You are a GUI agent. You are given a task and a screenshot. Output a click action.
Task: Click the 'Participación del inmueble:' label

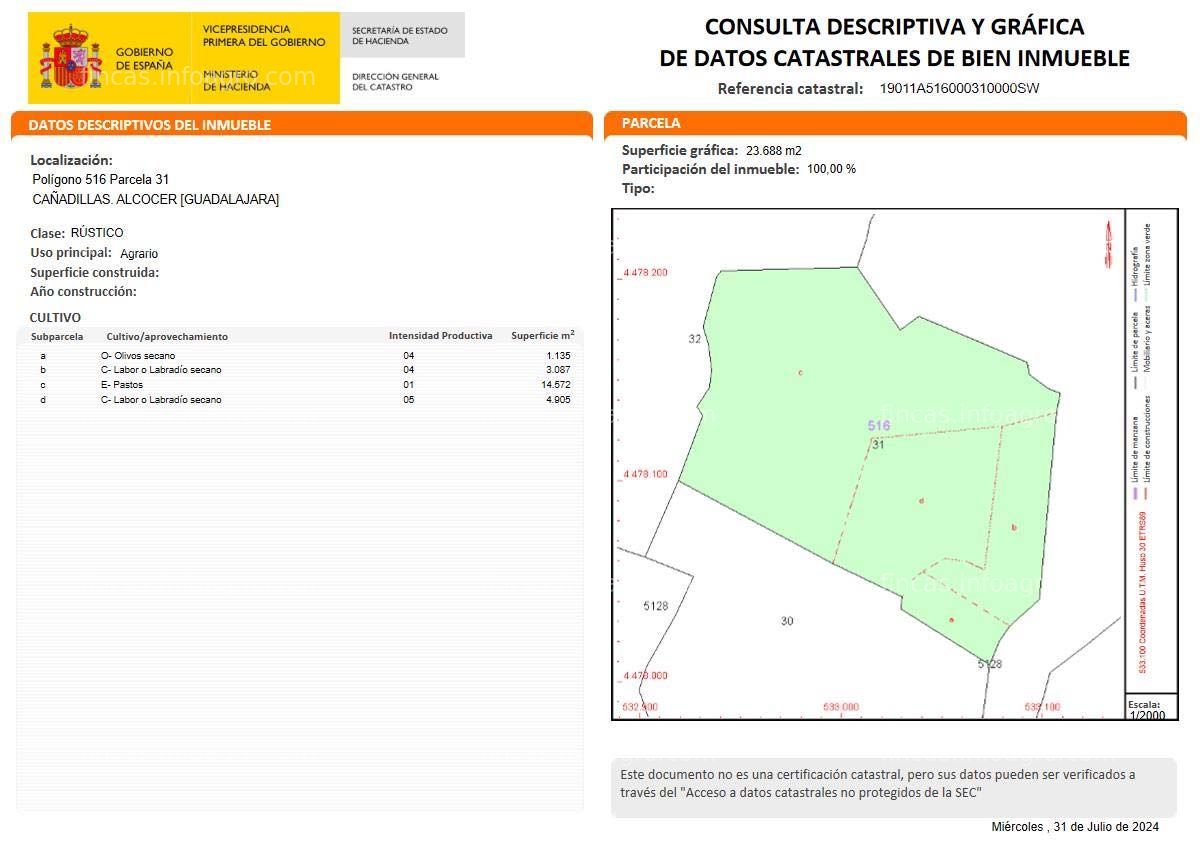(x=710, y=169)
